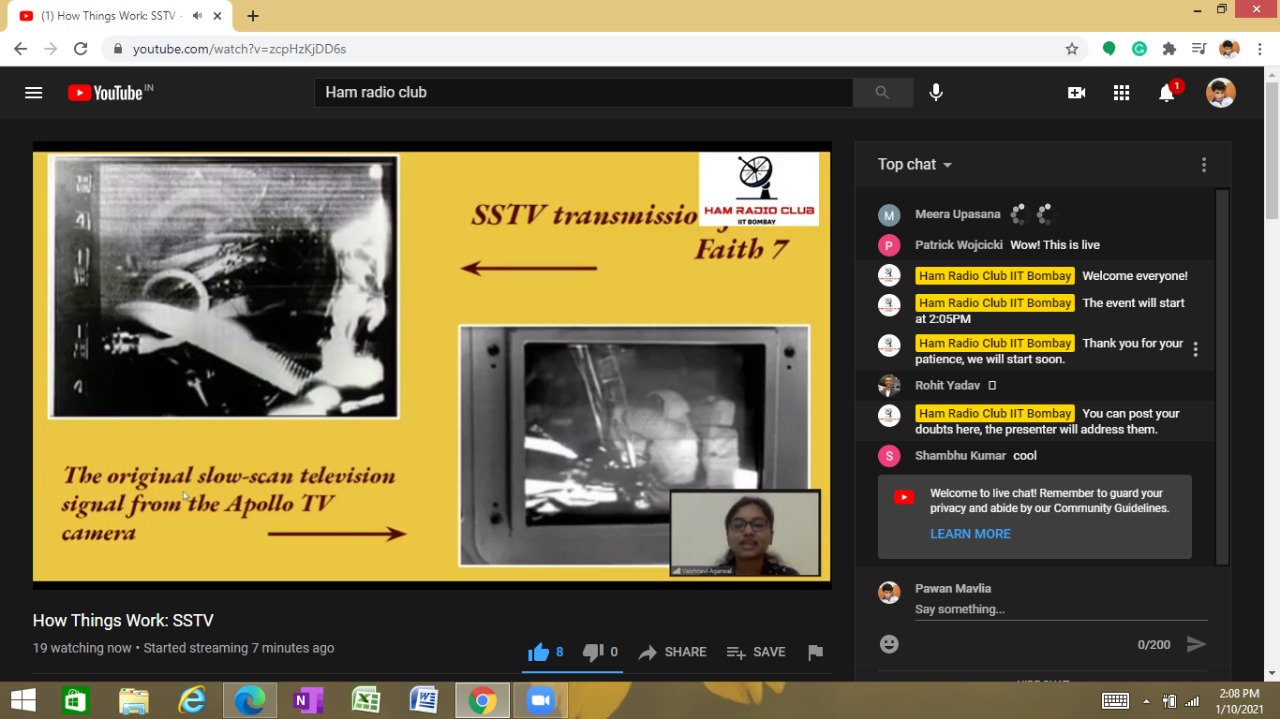Click Rohit Yadav's chat name

pos(947,385)
